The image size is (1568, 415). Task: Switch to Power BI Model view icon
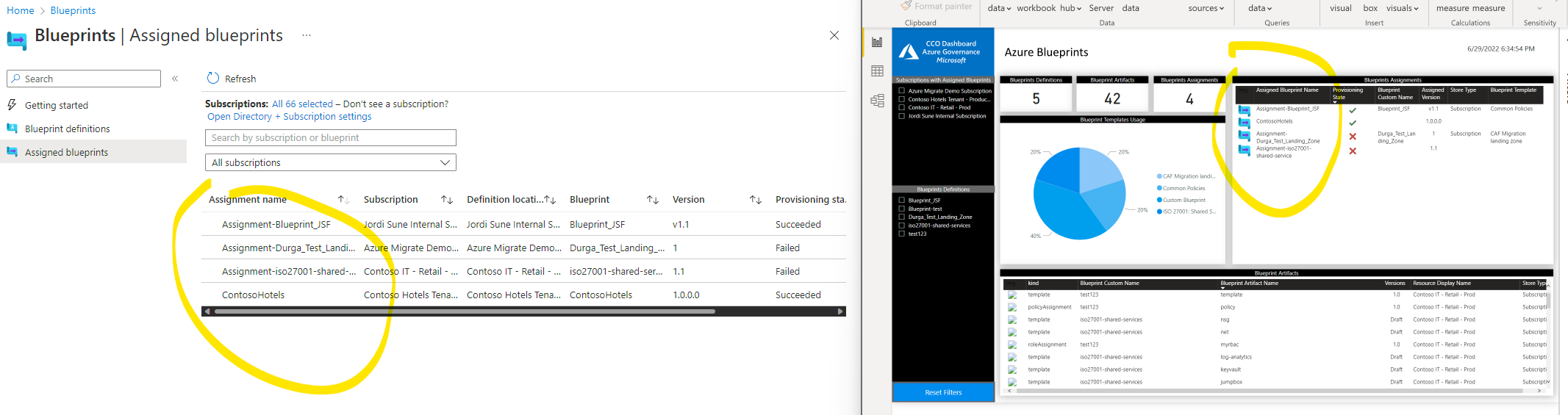tap(877, 101)
